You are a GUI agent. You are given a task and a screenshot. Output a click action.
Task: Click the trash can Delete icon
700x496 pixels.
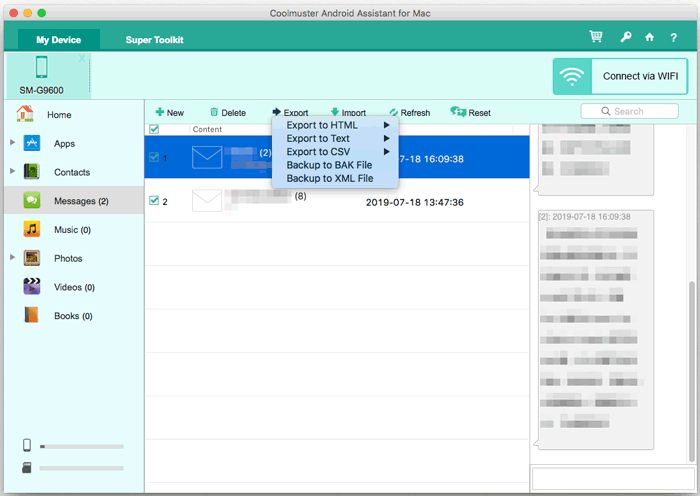pos(214,112)
